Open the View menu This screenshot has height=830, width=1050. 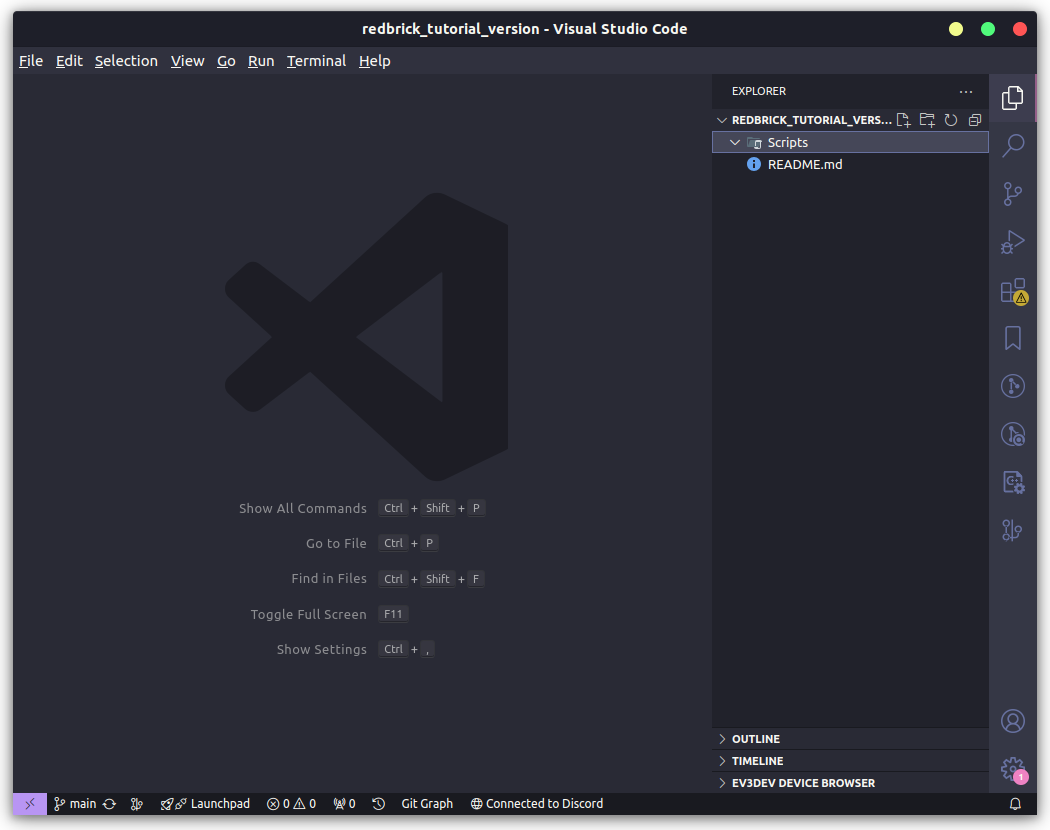[x=188, y=61]
